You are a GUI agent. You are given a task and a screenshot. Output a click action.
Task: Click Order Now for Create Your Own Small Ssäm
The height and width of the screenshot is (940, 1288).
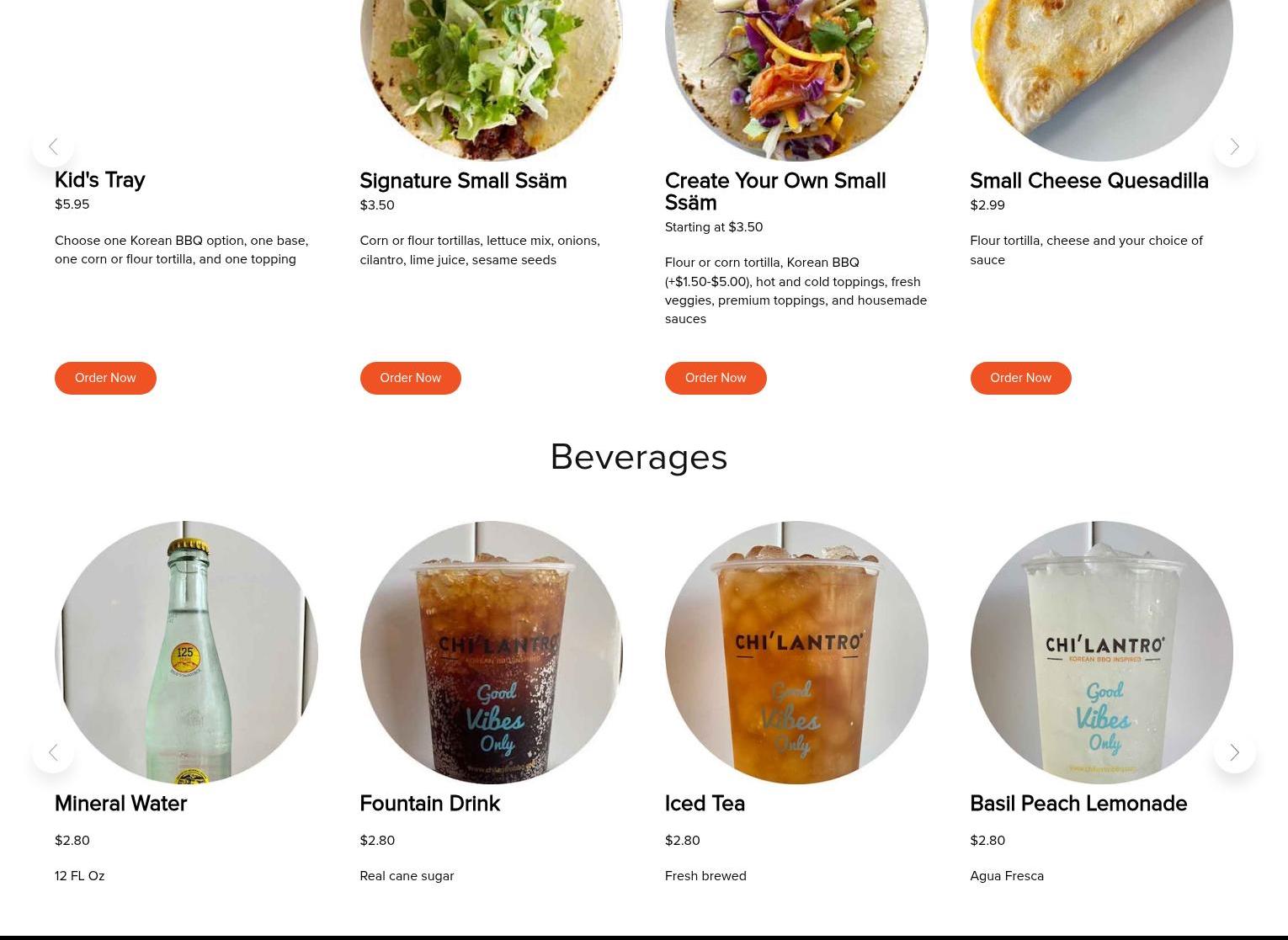click(716, 378)
